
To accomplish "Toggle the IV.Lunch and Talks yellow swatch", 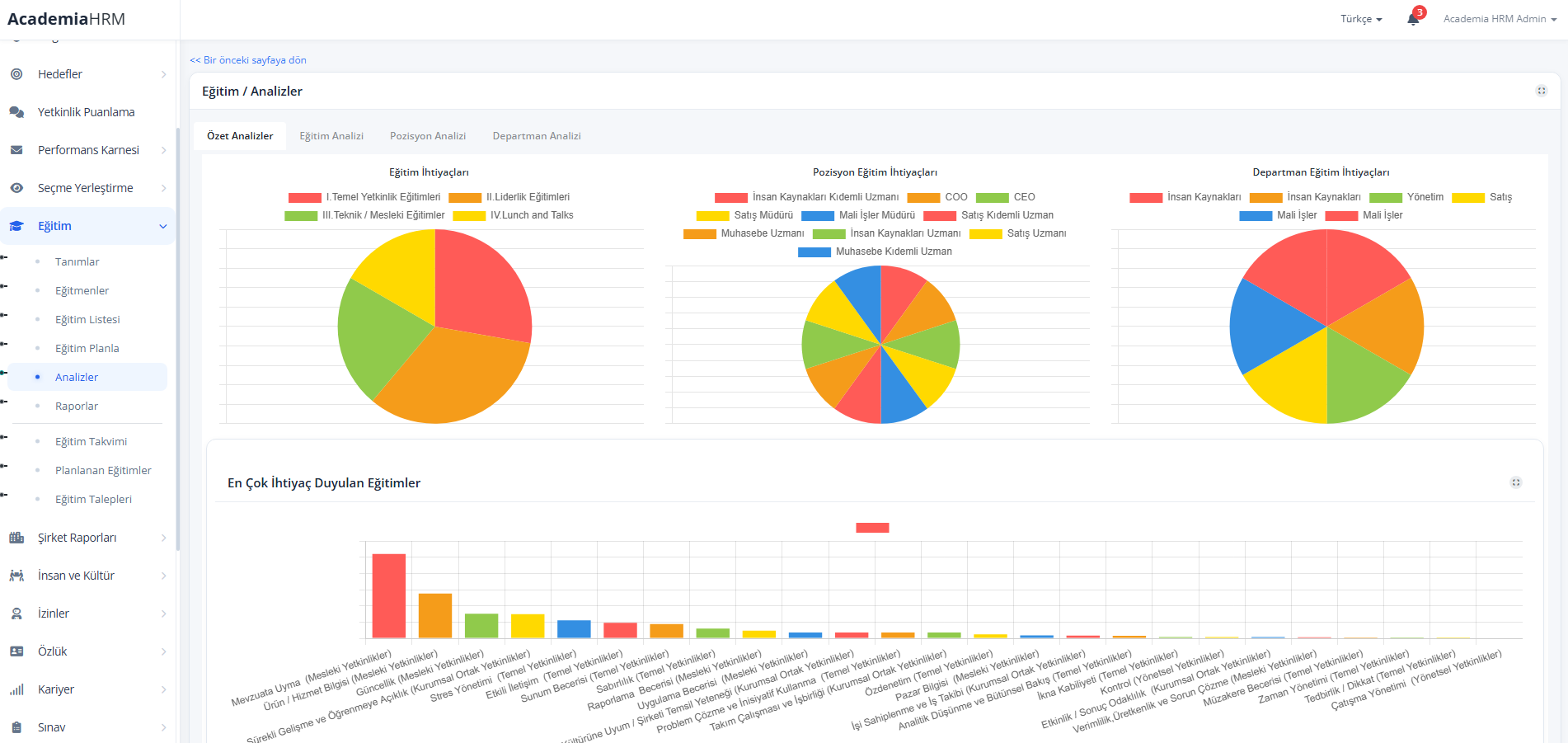I will pos(469,216).
